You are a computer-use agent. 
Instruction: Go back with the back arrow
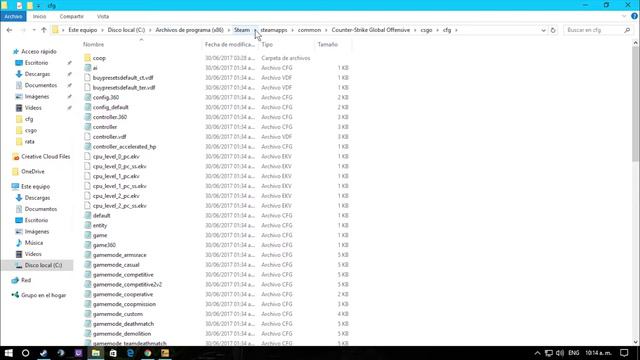point(9,30)
